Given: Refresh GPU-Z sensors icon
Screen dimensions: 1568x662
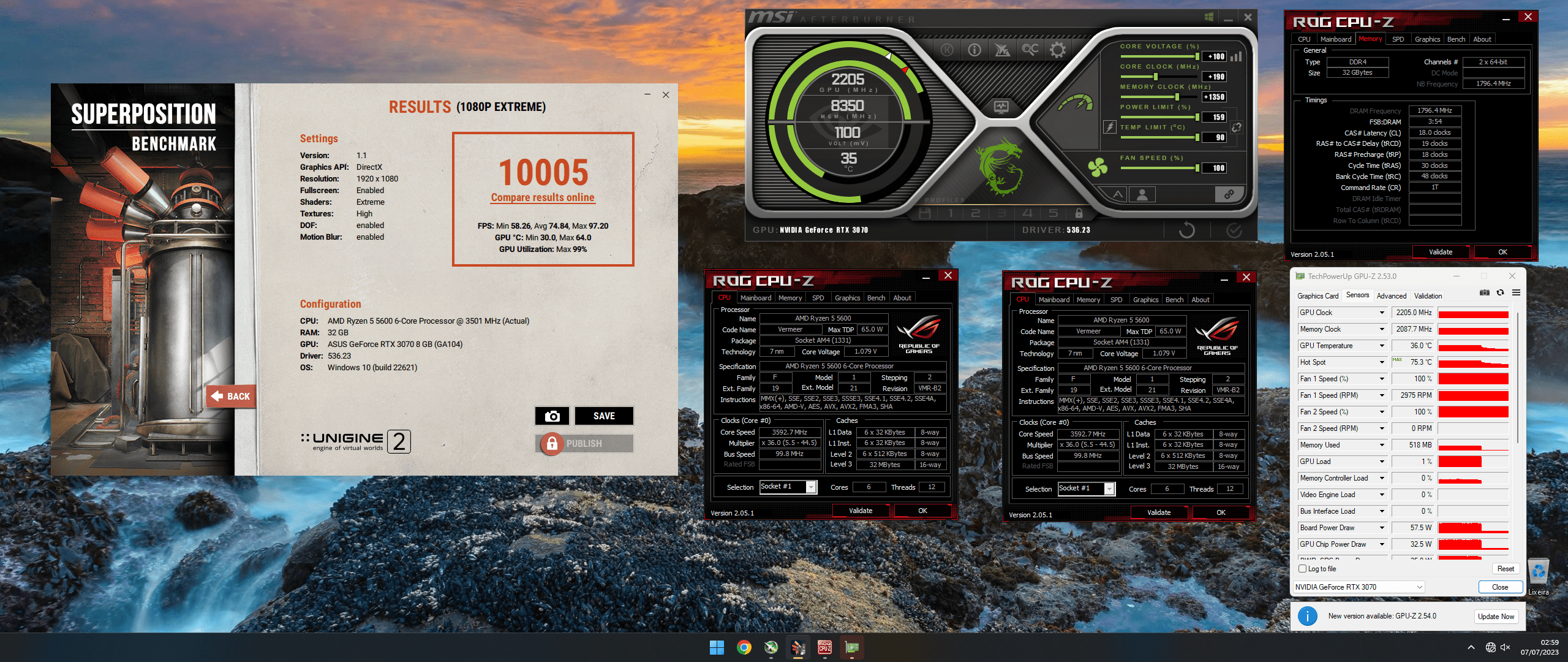Looking at the screenshot, I should tap(1500, 293).
